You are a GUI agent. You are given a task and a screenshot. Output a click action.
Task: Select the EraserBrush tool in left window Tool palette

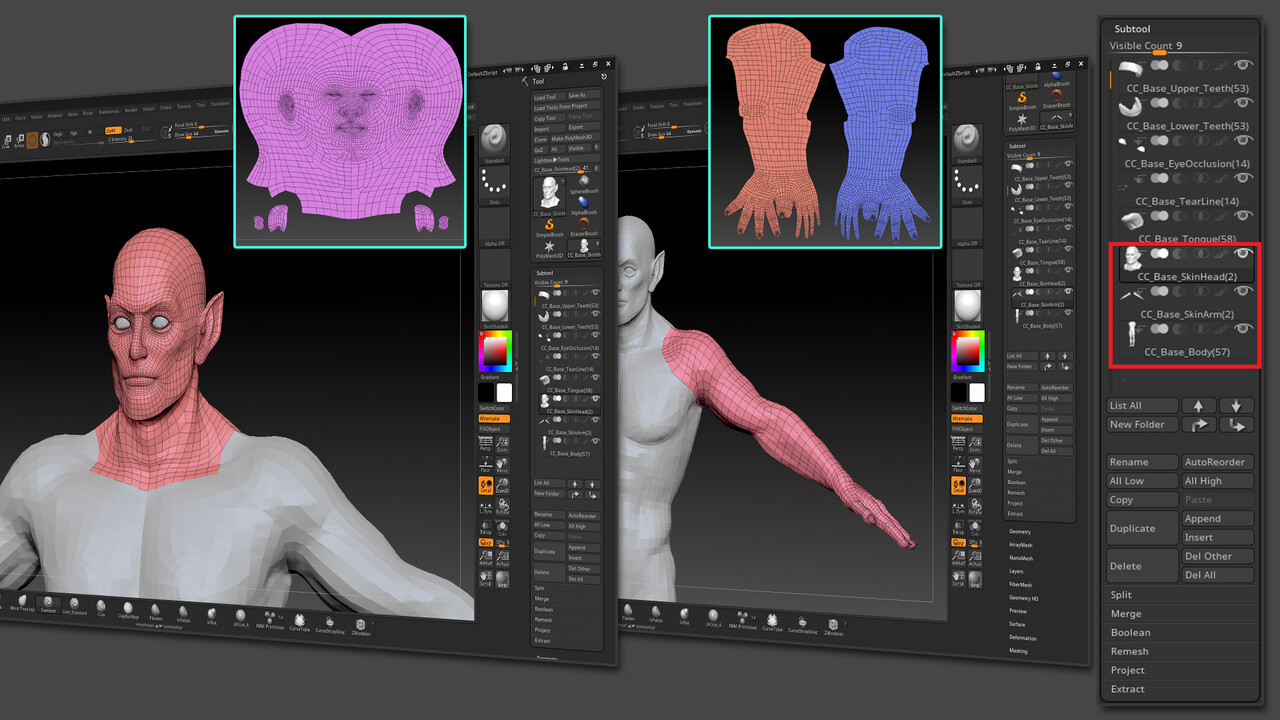tap(584, 226)
